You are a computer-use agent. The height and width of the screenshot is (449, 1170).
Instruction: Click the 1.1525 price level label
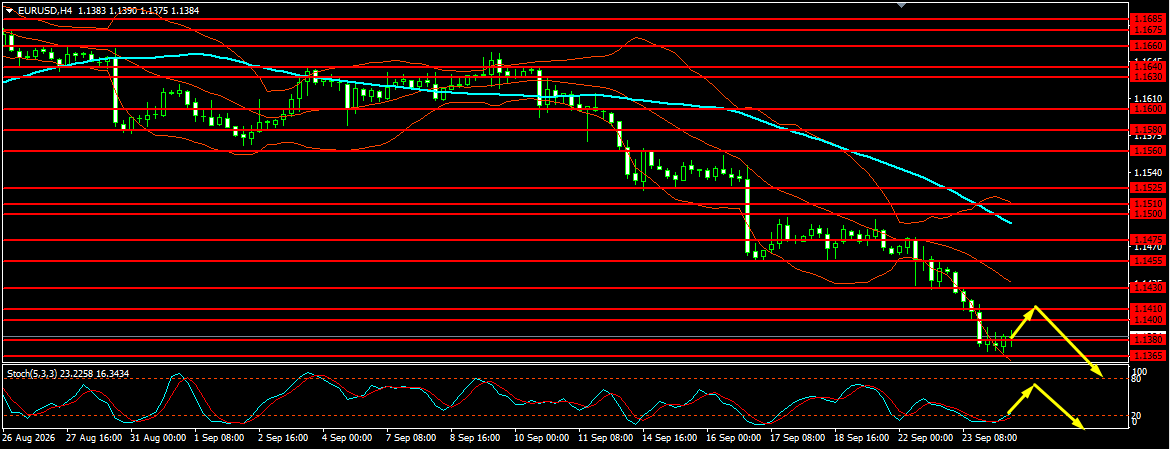tap(1147, 188)
